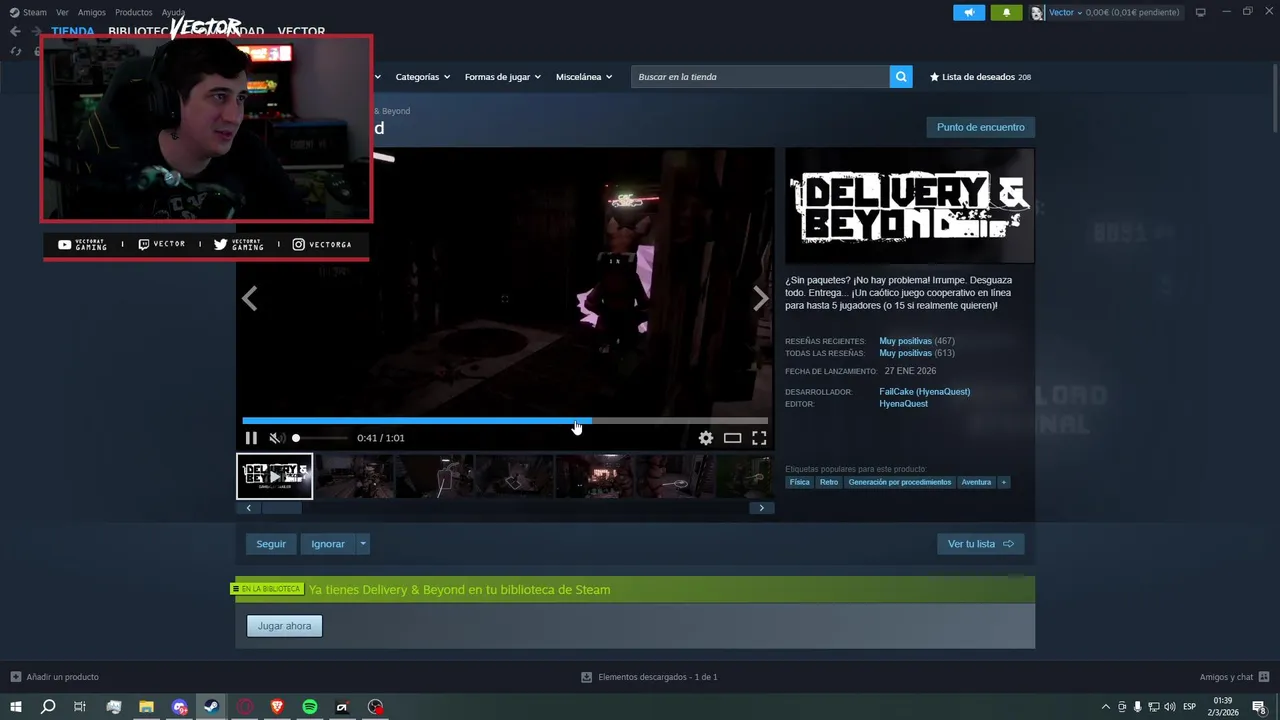The width and height of the screenshot is (1280, 720).
Task: Pause the Delivery & Beyond trailer
Action: (x=251, y=438)
